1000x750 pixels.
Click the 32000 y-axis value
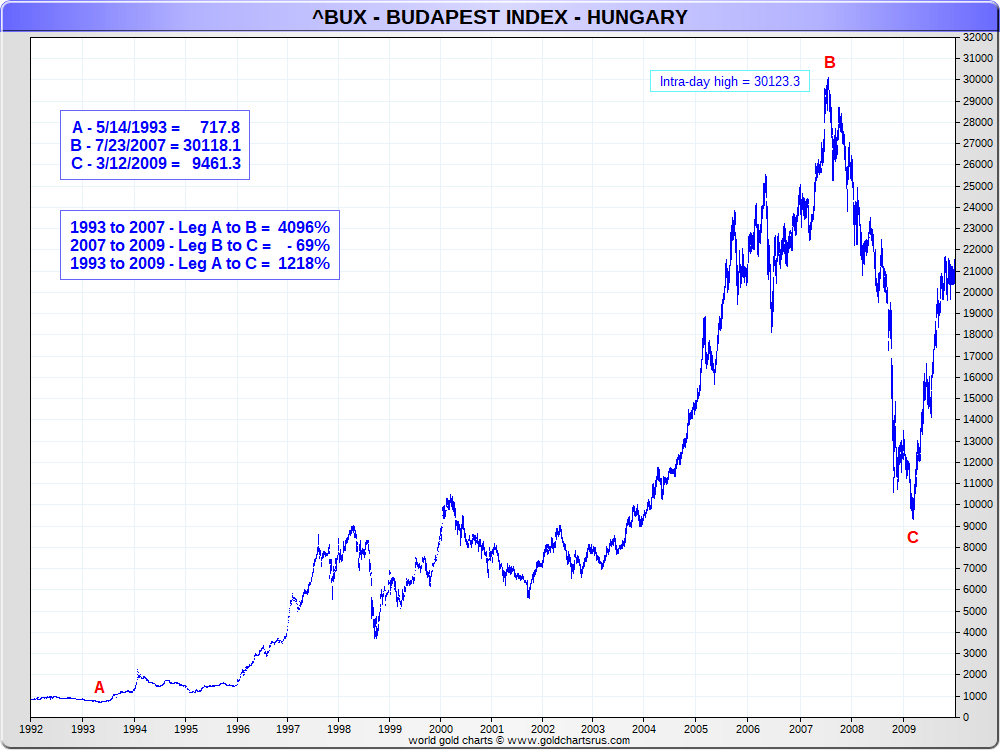(x=978, y=38)
